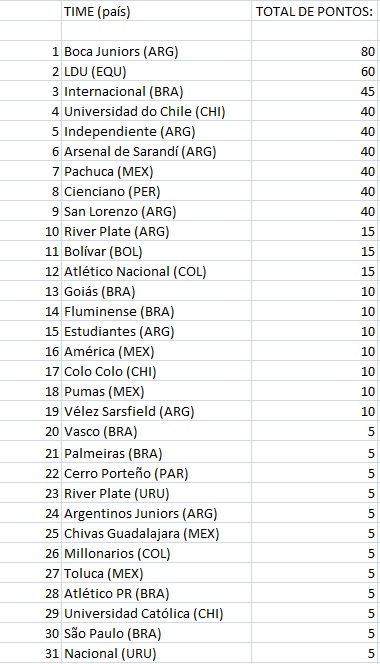Select the Internacional (BRA) cell
The width and height of the screenshot is (380, 664).
click(156, 91)
